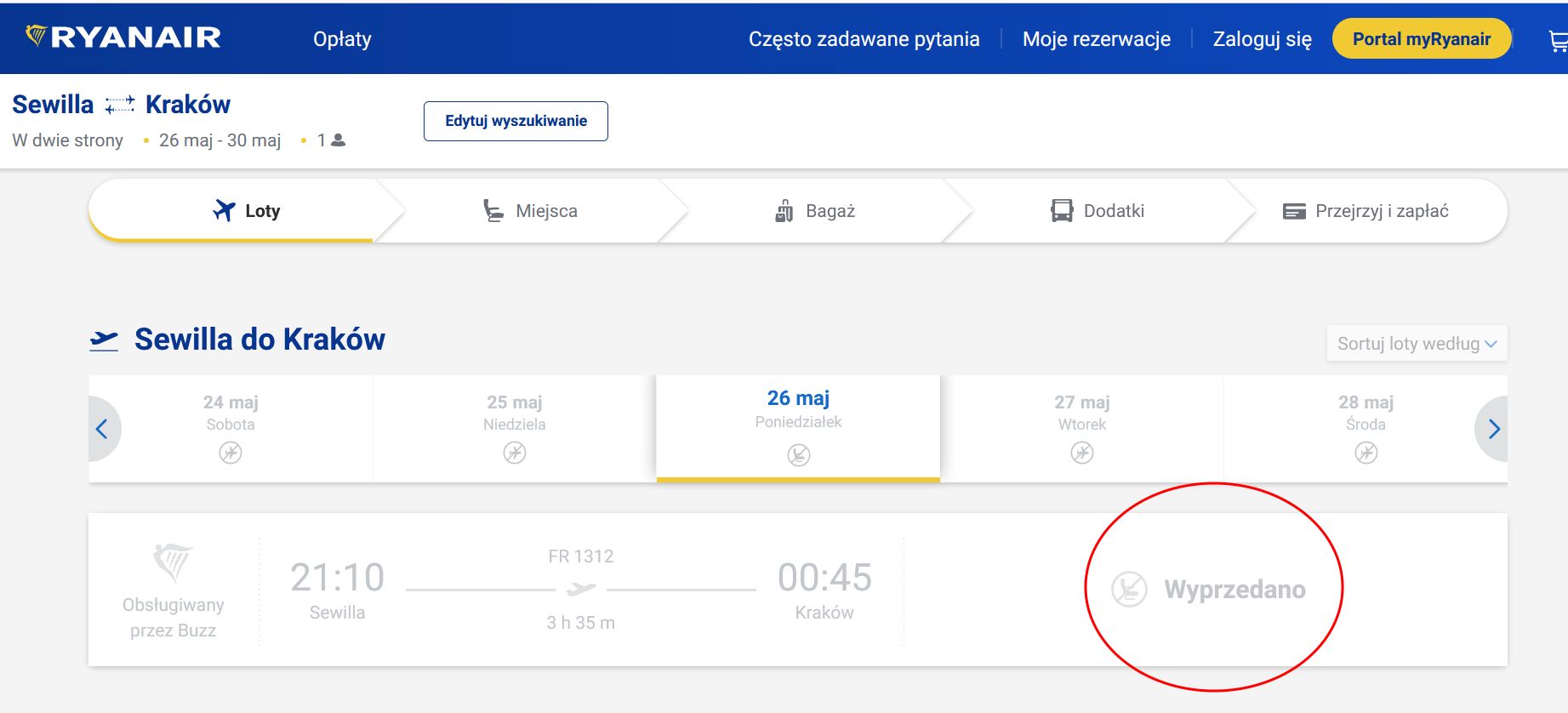Choose 24 maj Sobota date

click(x=231, y=429)
